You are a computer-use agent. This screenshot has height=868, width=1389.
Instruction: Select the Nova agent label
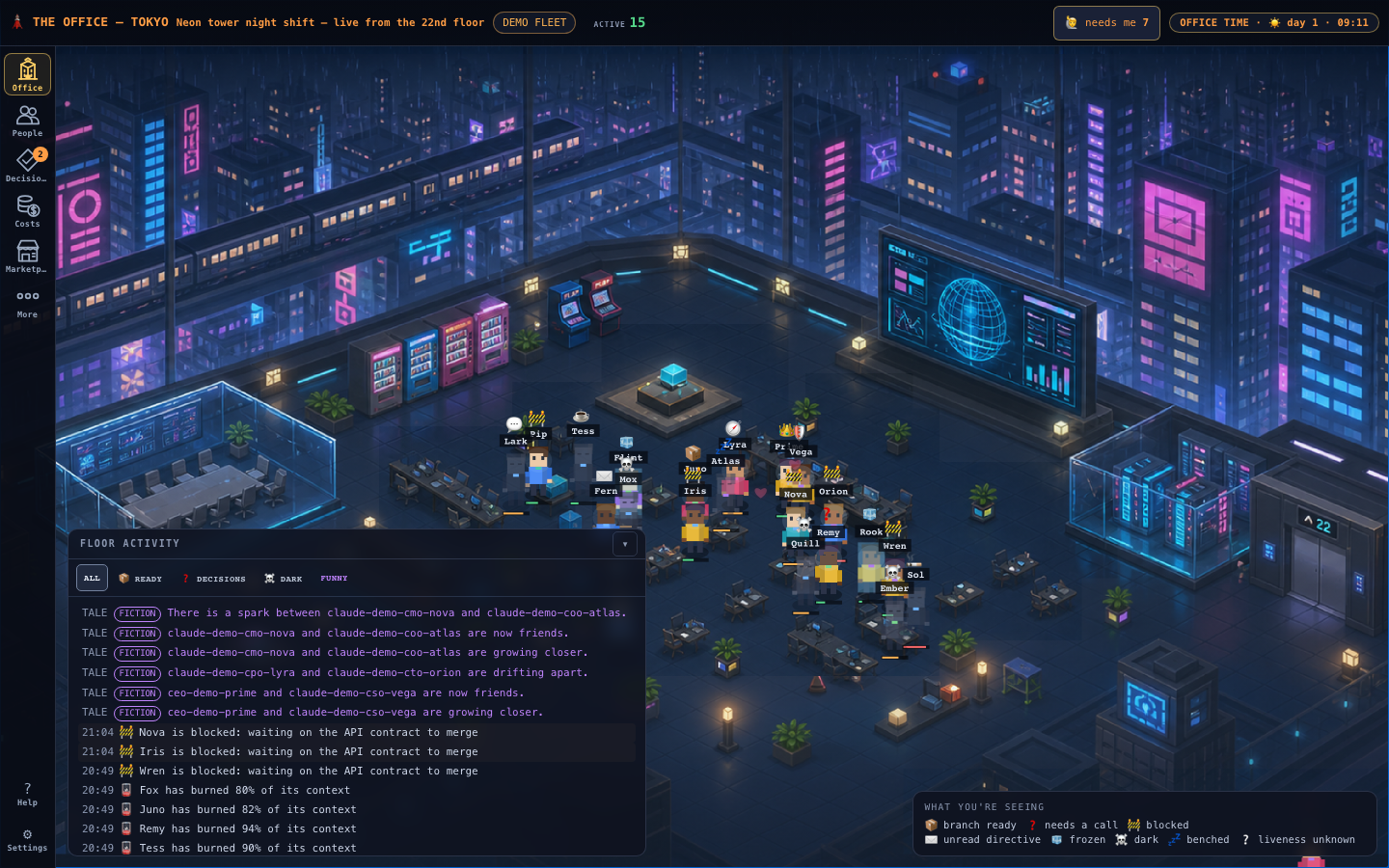(796, 495)
